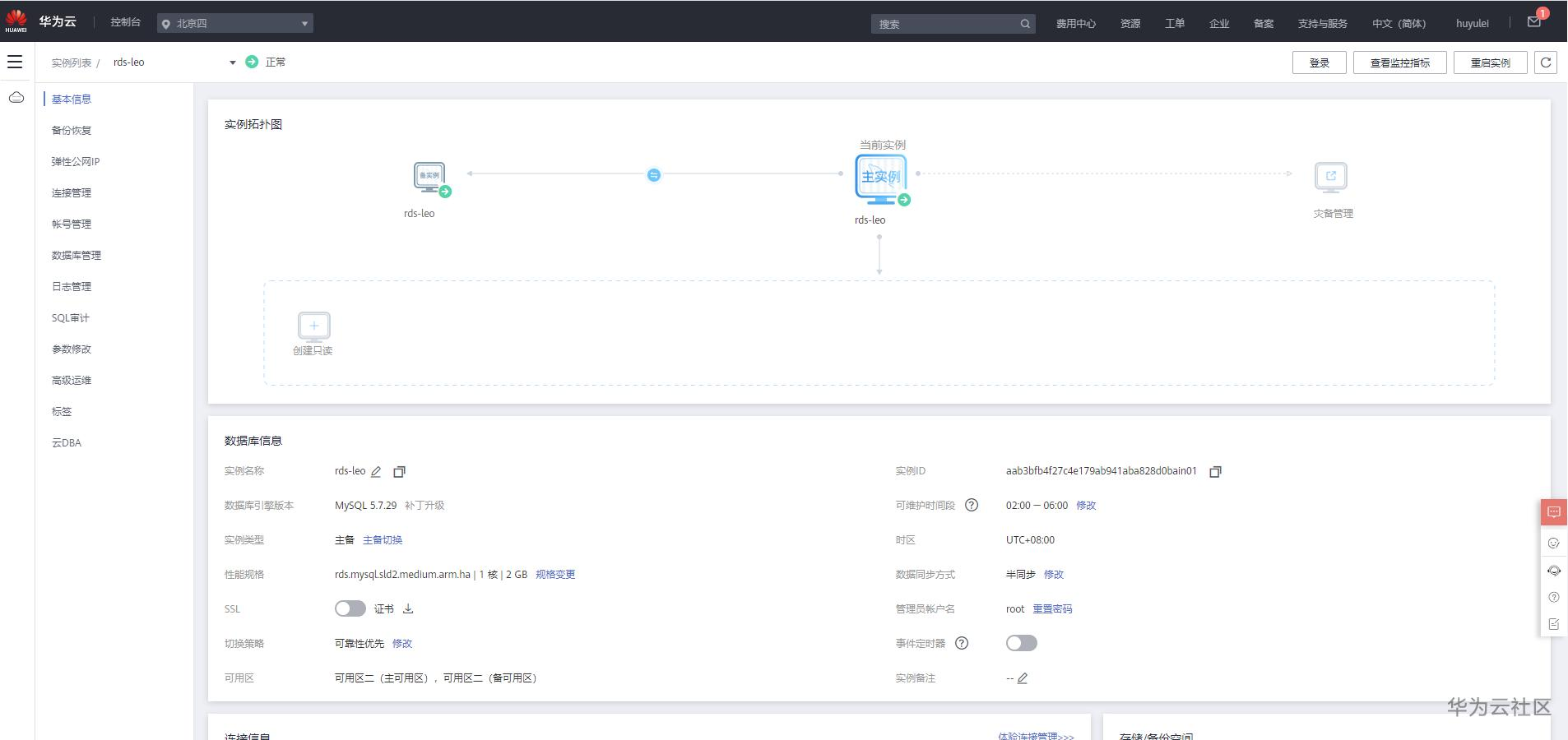Open the 北京四 region dropdown
The height and width of the screenshot is (740, 1568).
point(235,23)
